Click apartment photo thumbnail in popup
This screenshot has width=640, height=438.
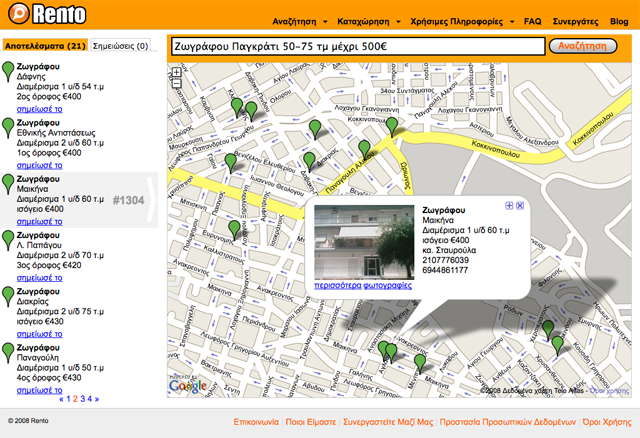pos(364,242)
